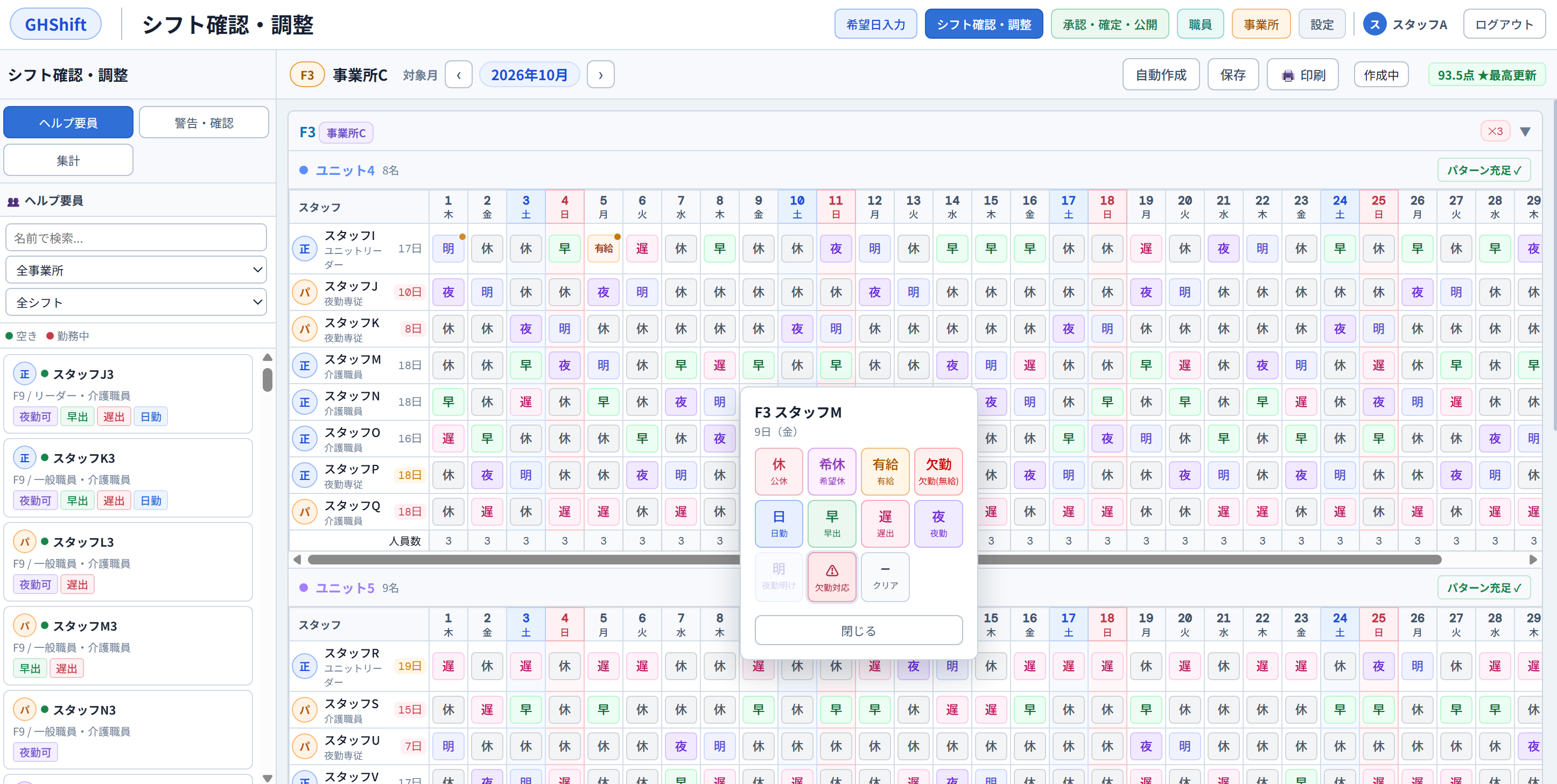Select 欠勤(無給) in the shift popup
Viewport: 1557px width, 784px height.
938,471
